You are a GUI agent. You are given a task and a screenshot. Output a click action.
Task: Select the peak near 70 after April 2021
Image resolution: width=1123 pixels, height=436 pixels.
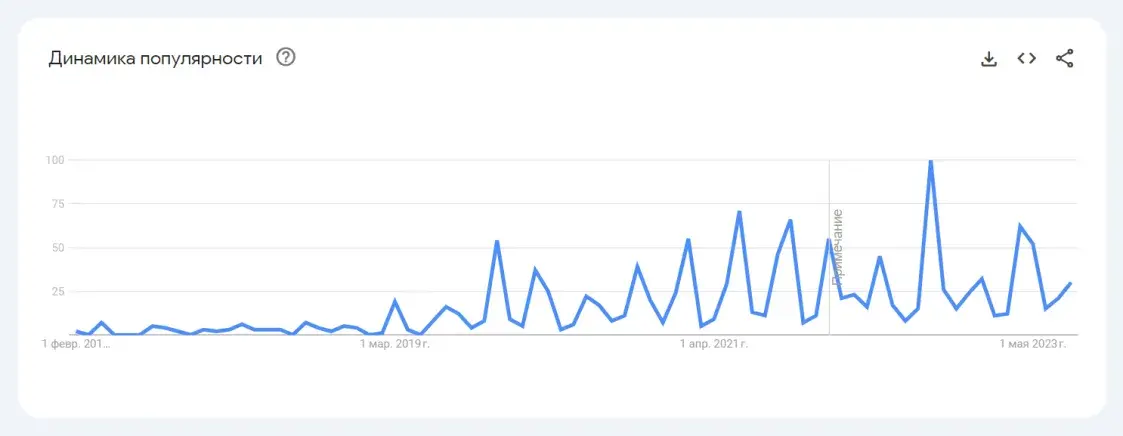pos(738,212)
